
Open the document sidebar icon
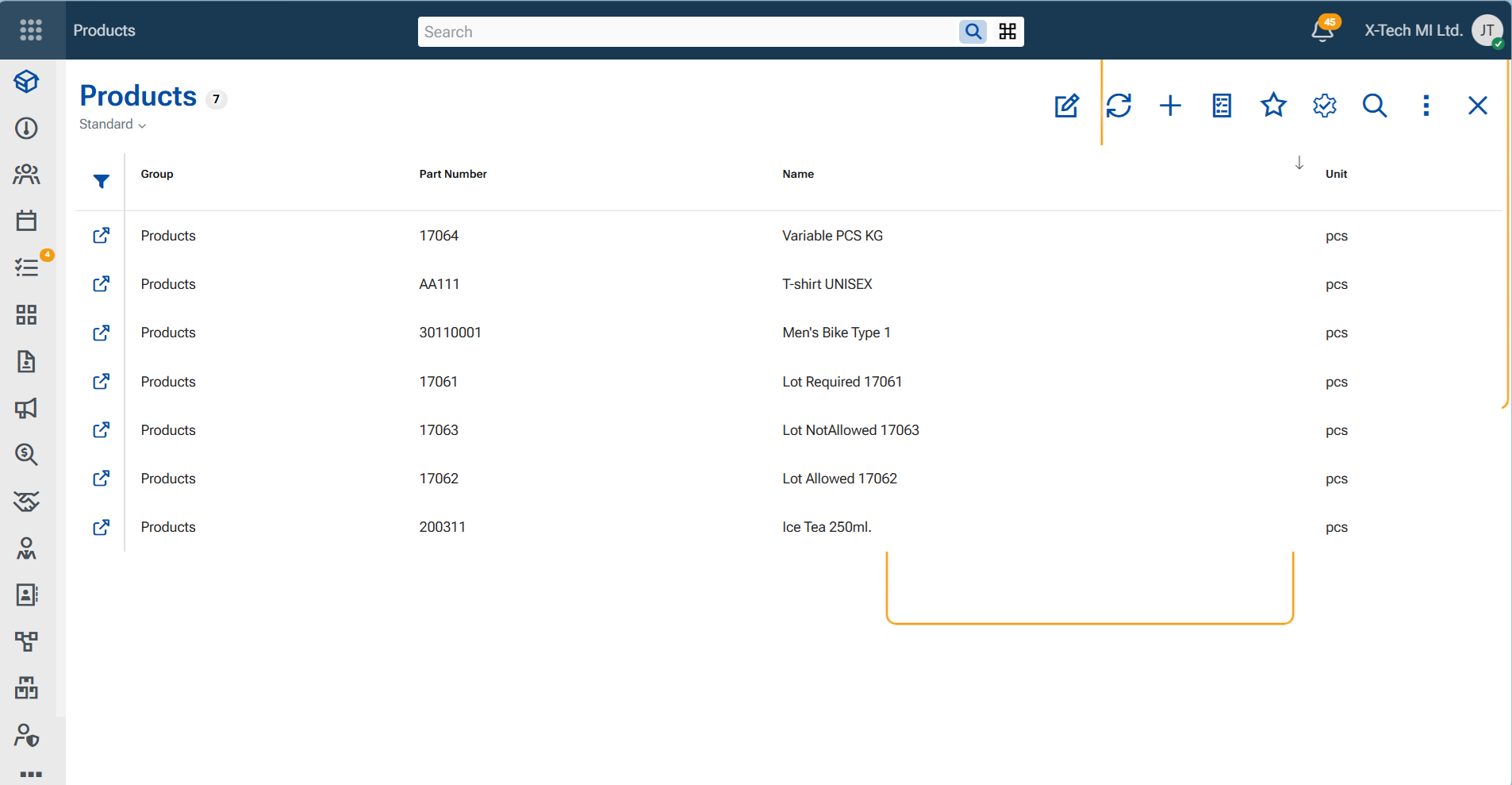coord(26,361)
